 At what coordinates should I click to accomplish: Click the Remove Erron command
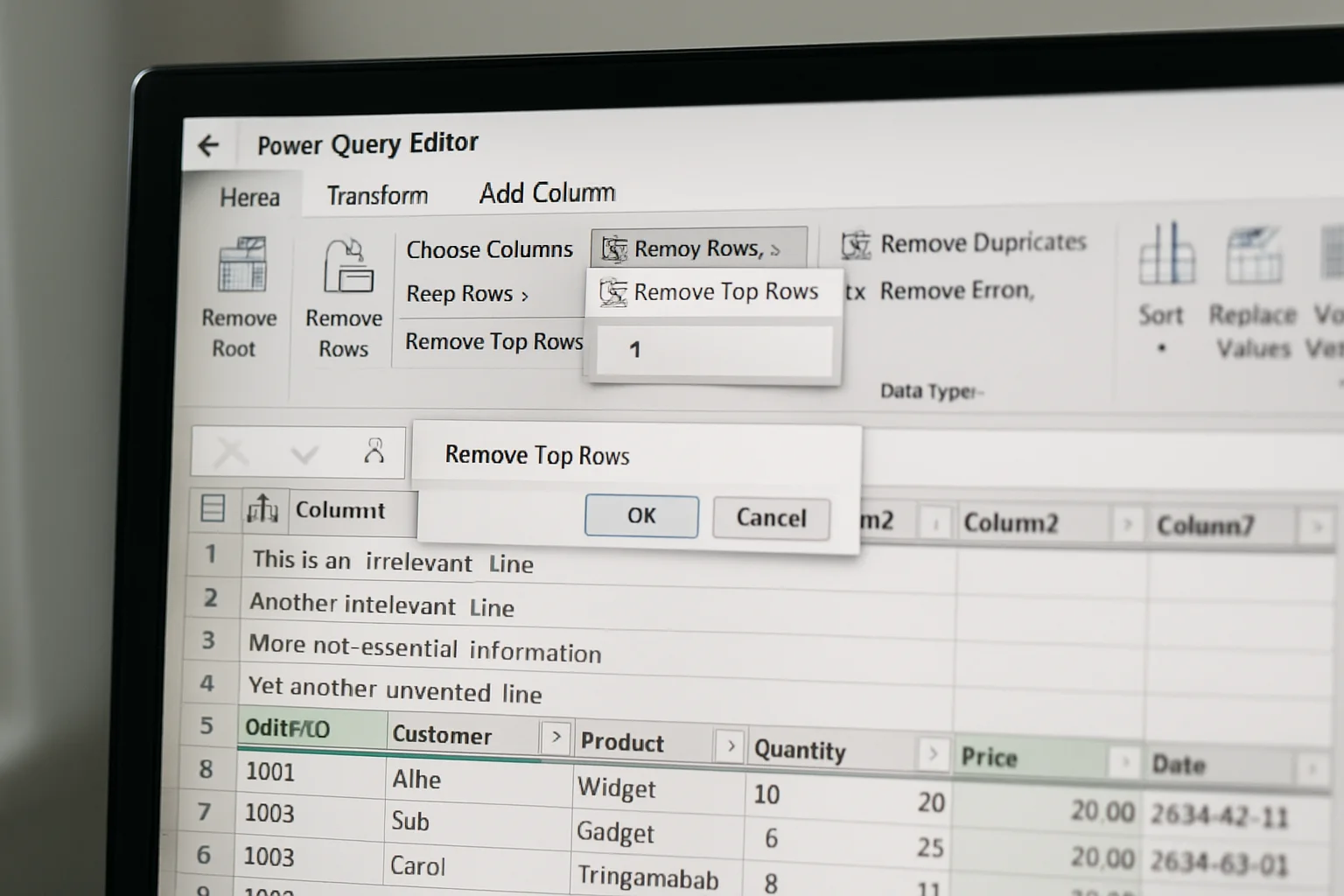coord(957,290)
